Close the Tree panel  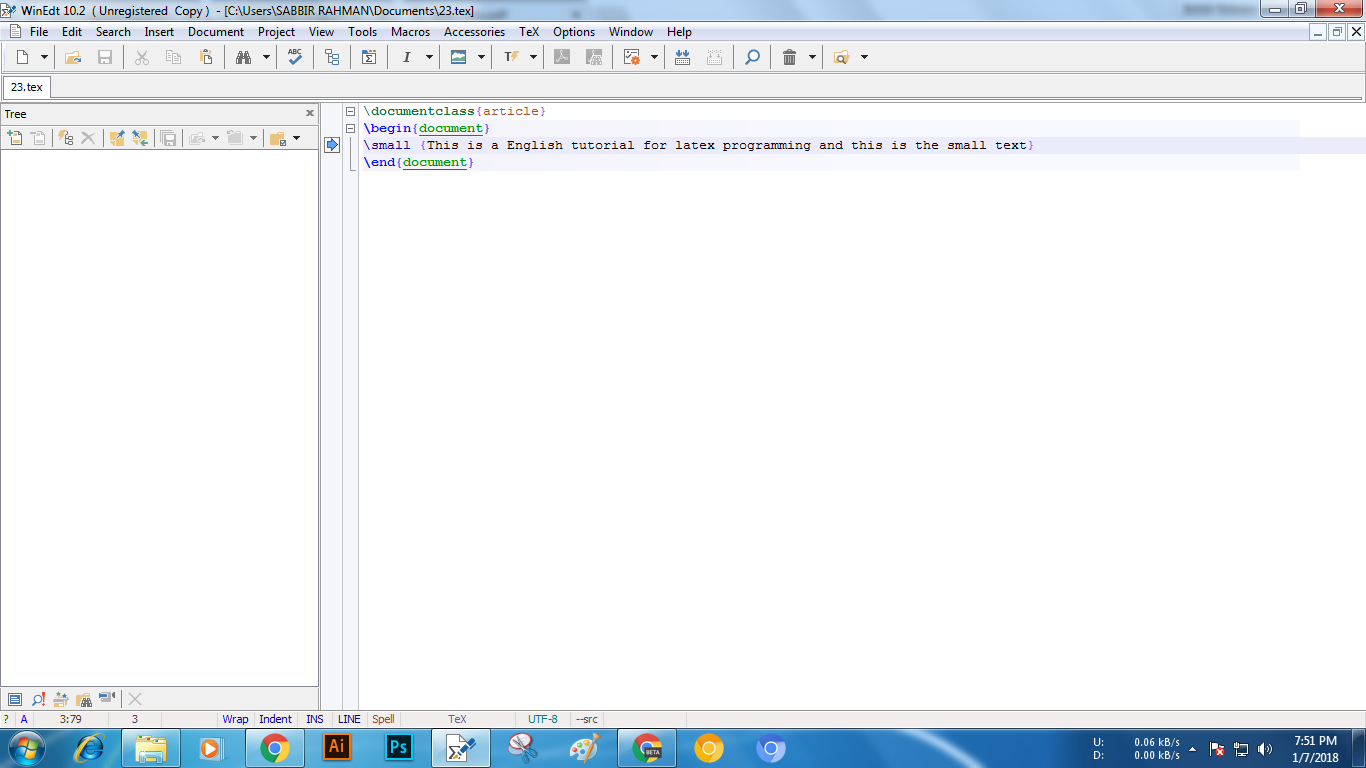coord(309,114)
